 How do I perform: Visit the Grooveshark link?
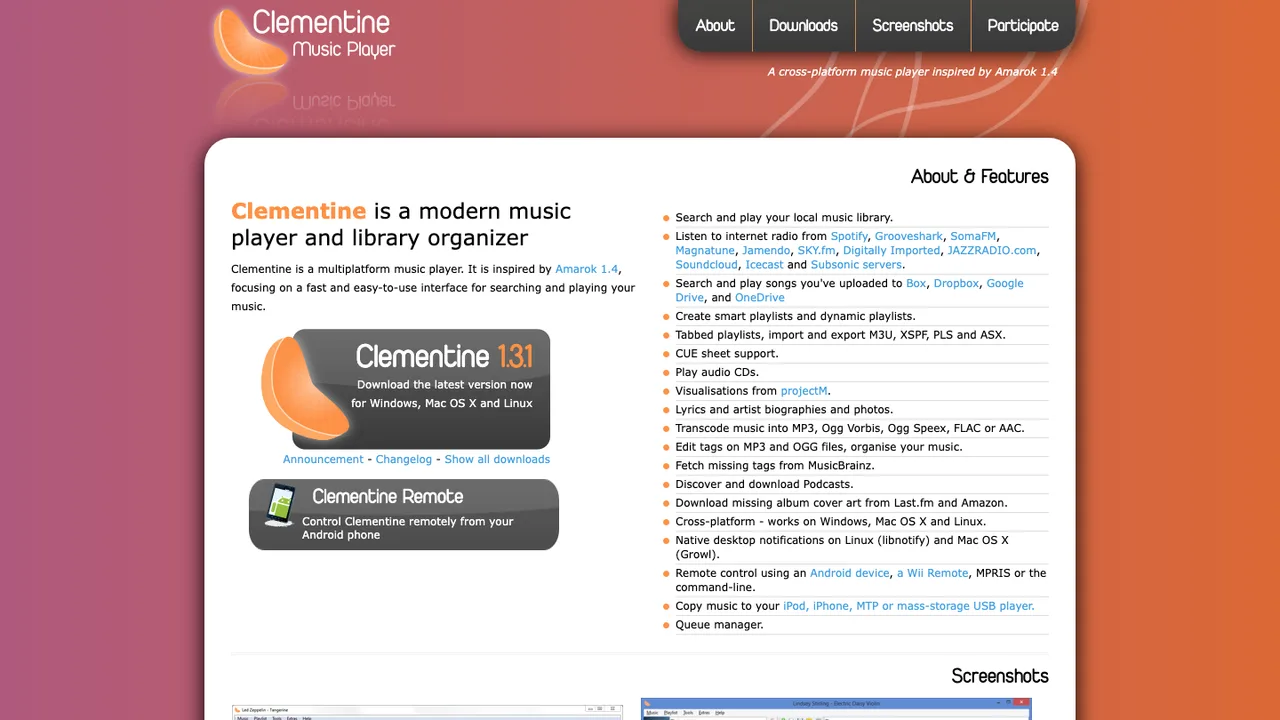click(909, 236)
